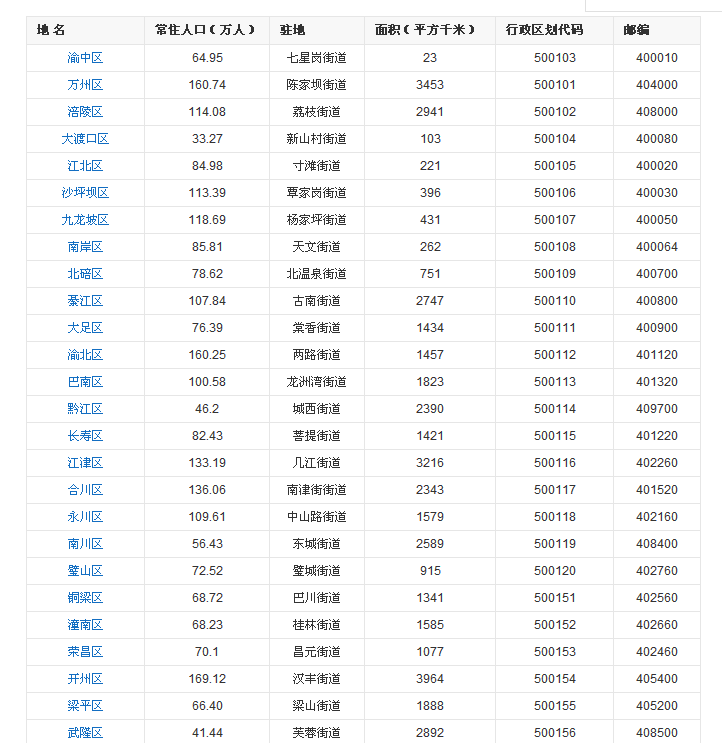
Task: Select the 棠香街道 cell
Action: [x=316, y=328]
